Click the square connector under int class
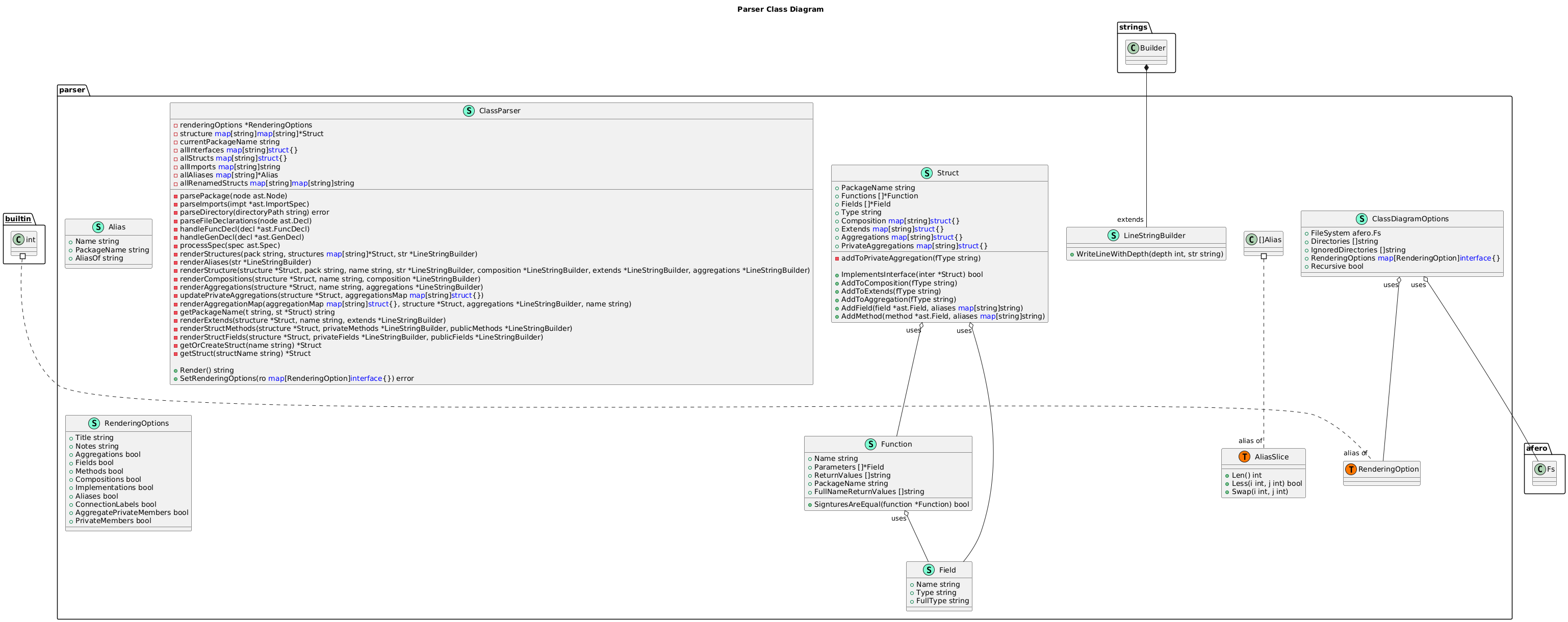 [x=22, y=256]
